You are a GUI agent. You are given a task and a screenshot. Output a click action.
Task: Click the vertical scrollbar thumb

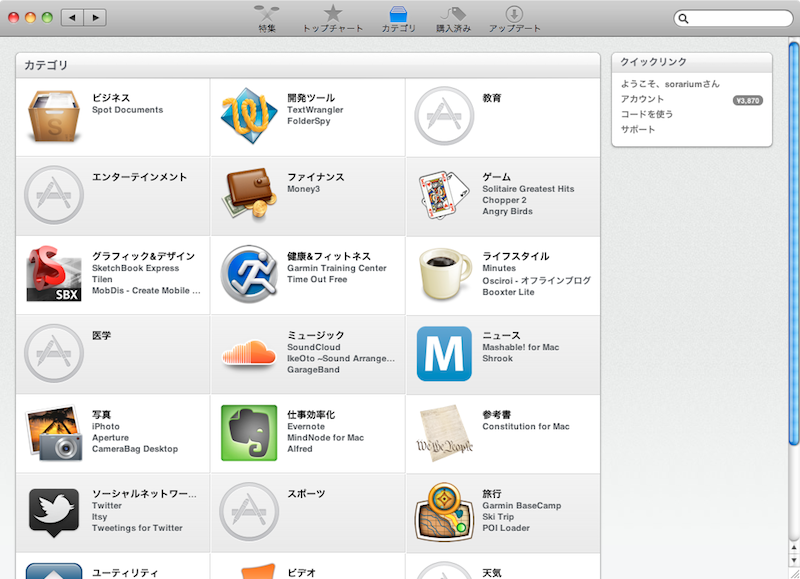(x=794, y=244)
